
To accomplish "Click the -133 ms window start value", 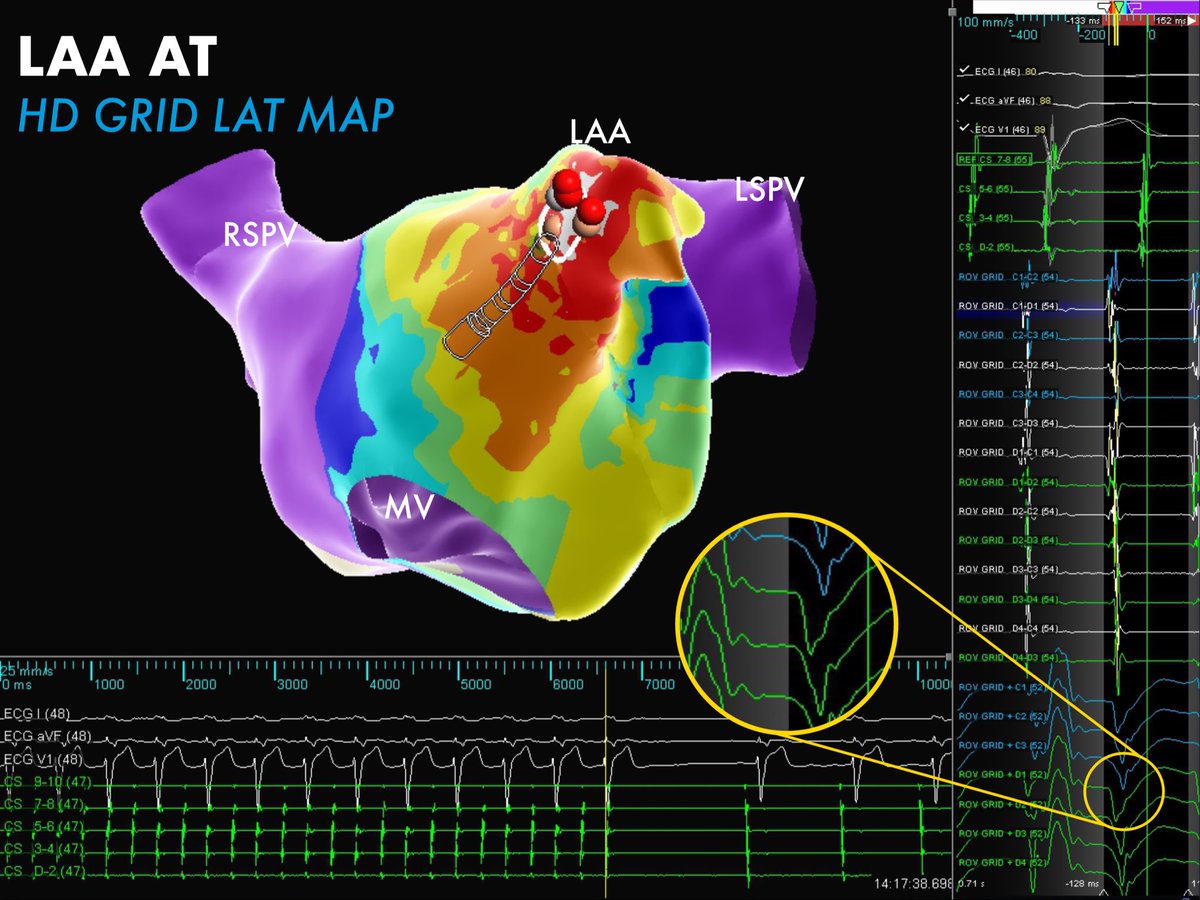I will [1081, 20].
